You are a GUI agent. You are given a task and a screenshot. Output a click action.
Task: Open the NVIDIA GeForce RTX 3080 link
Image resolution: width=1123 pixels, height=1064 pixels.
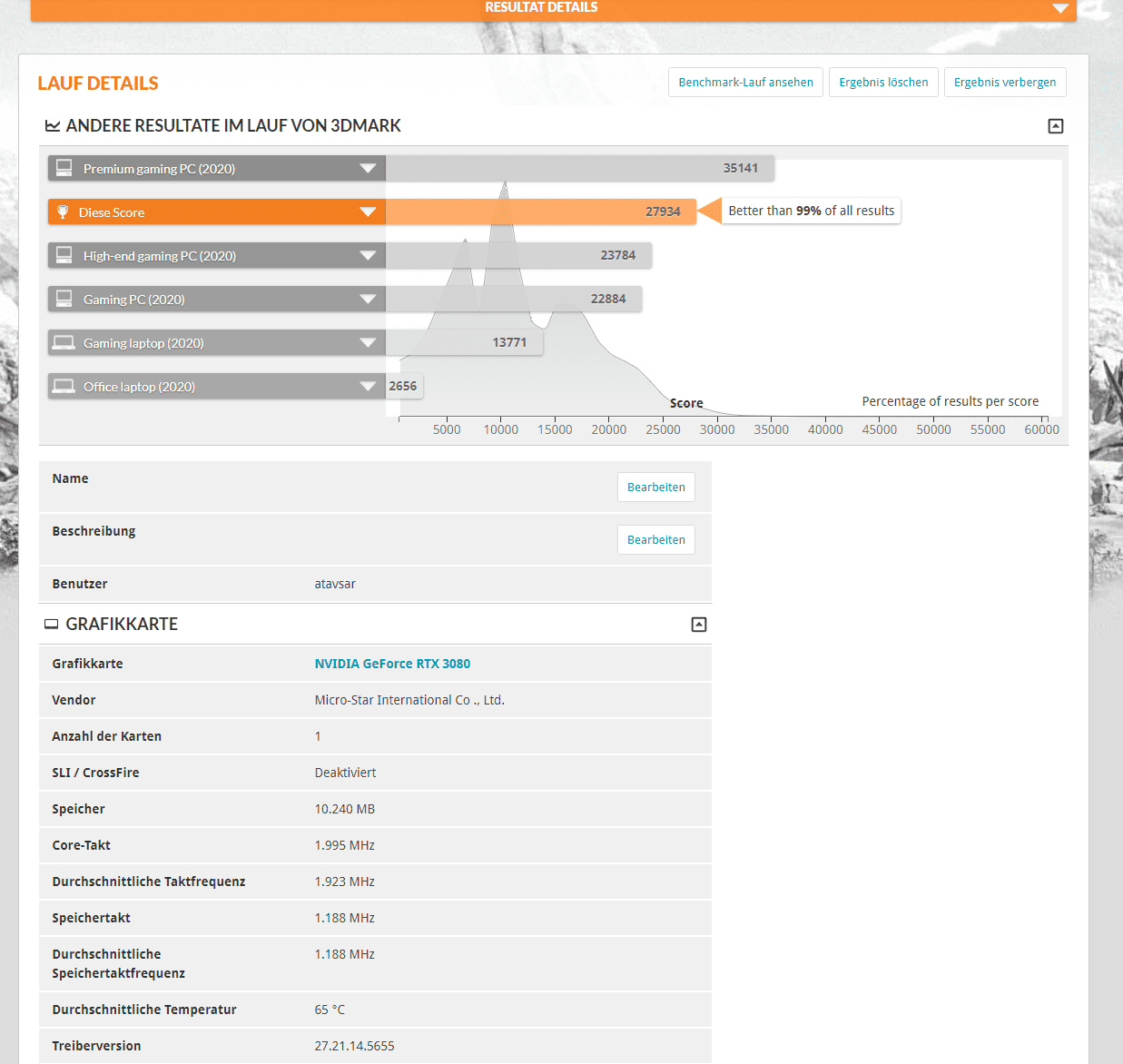tap(392, 664)
